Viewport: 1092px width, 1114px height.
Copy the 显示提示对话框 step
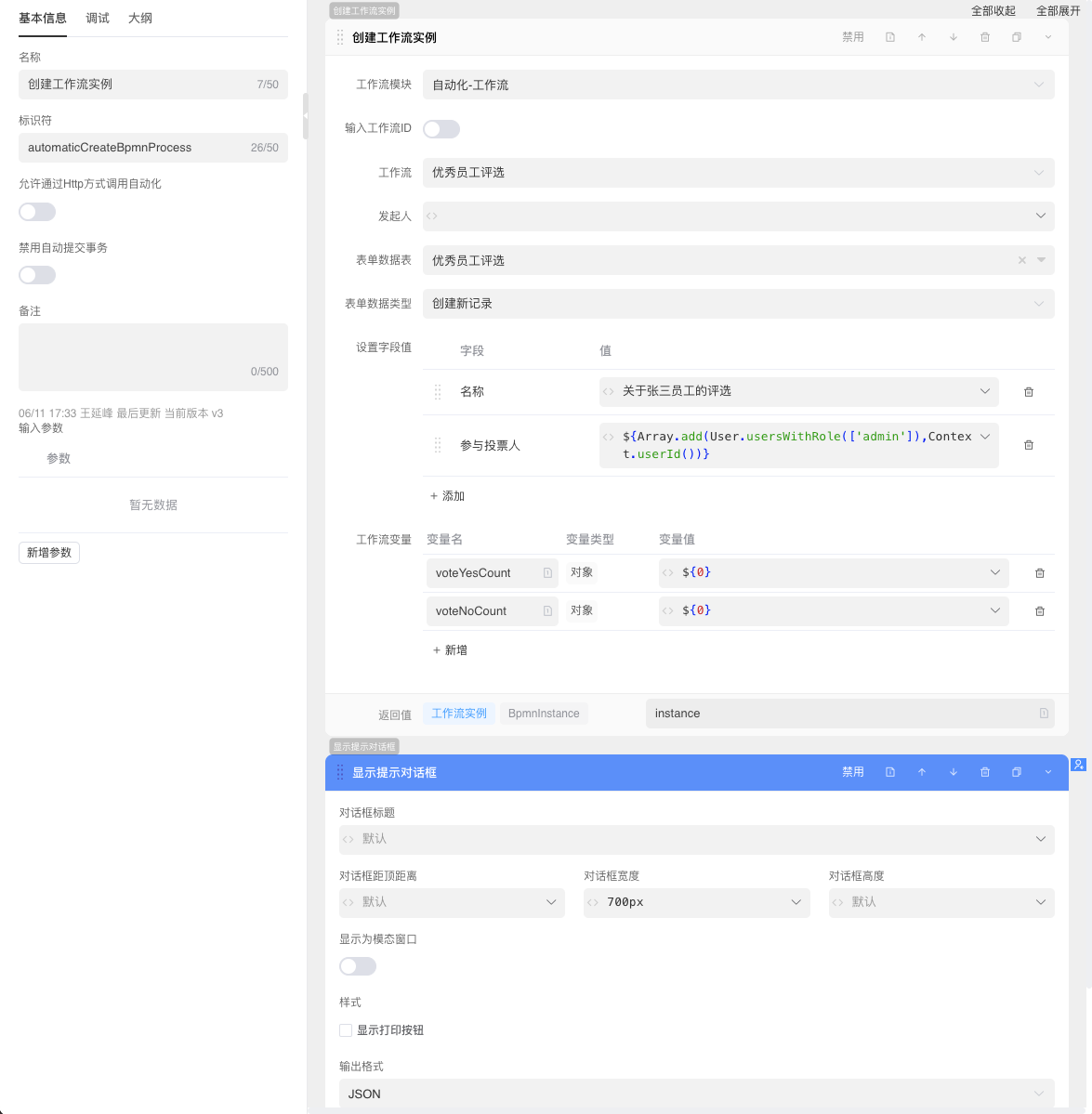[1017, 772]
